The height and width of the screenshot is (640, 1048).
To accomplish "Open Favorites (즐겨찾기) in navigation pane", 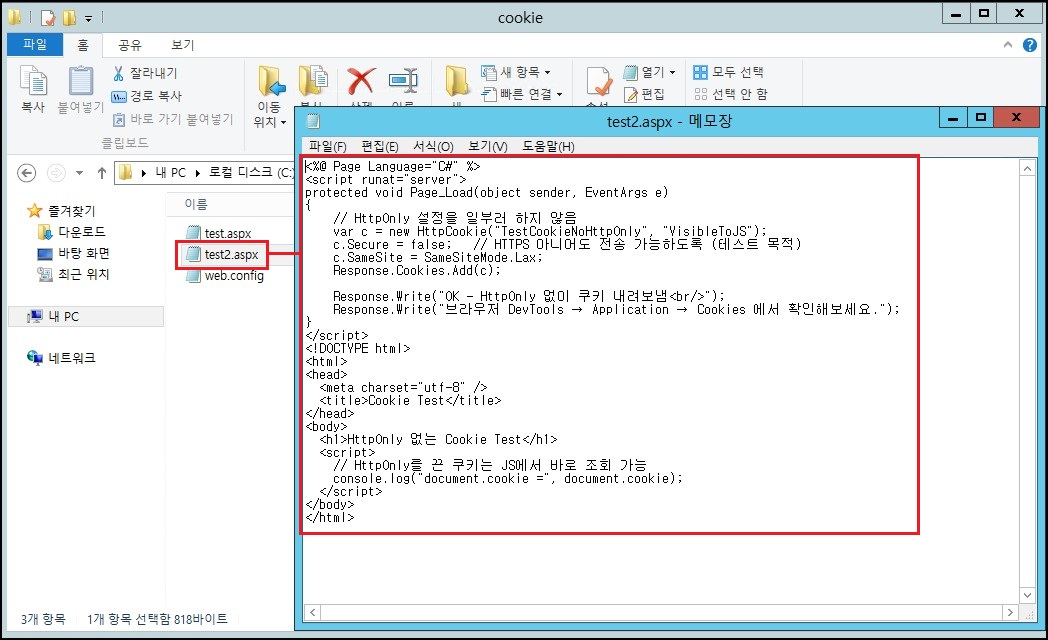I will [61, 211].
